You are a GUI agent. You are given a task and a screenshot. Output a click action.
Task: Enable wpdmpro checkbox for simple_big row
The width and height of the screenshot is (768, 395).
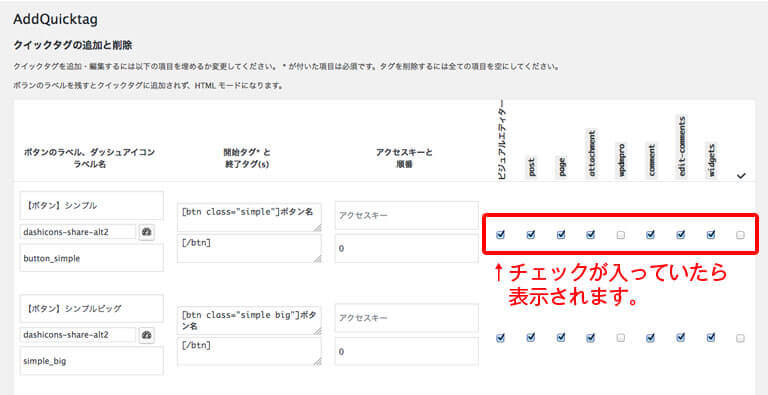621,338
